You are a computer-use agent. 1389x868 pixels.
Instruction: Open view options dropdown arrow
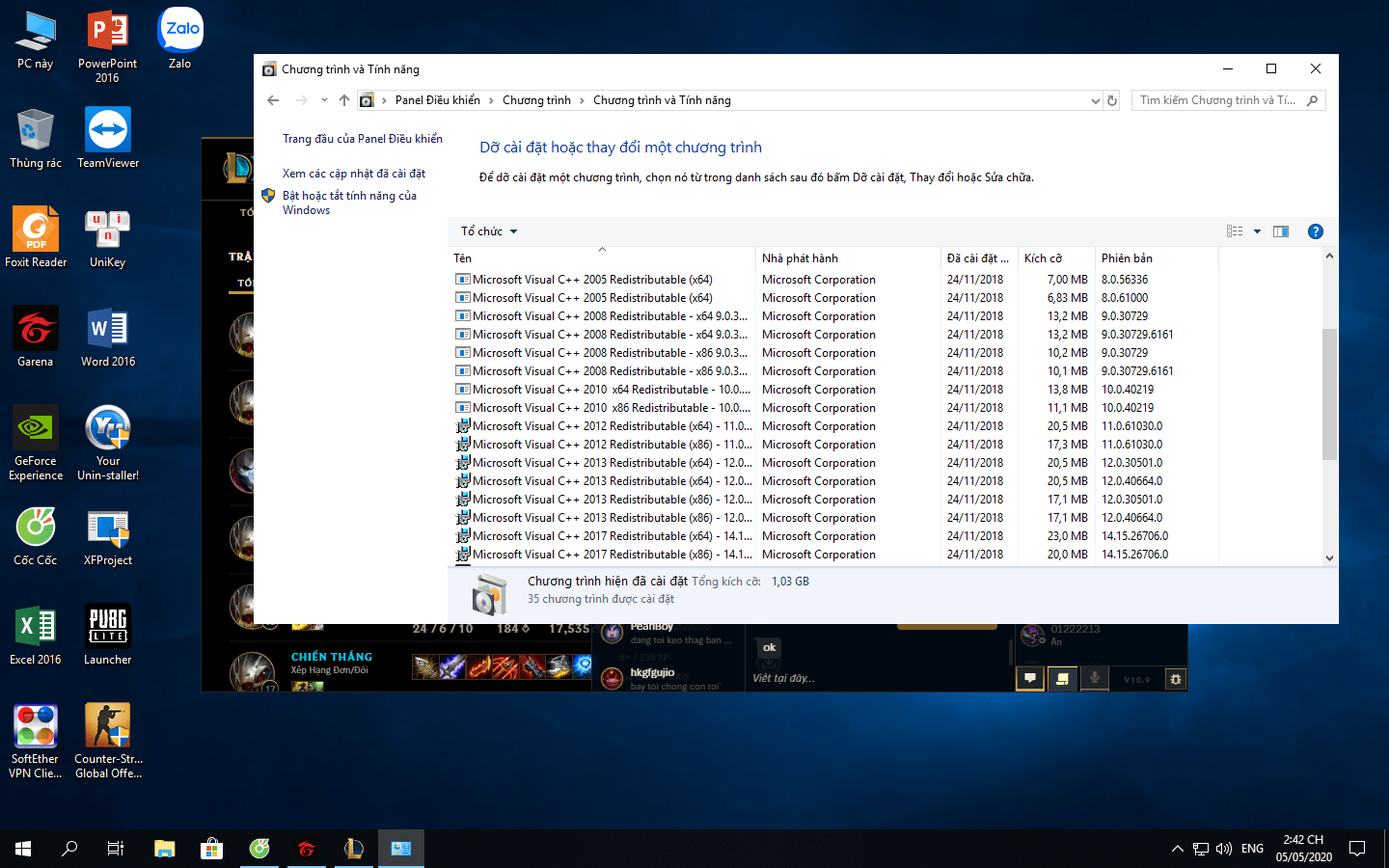click(1257, 231)
